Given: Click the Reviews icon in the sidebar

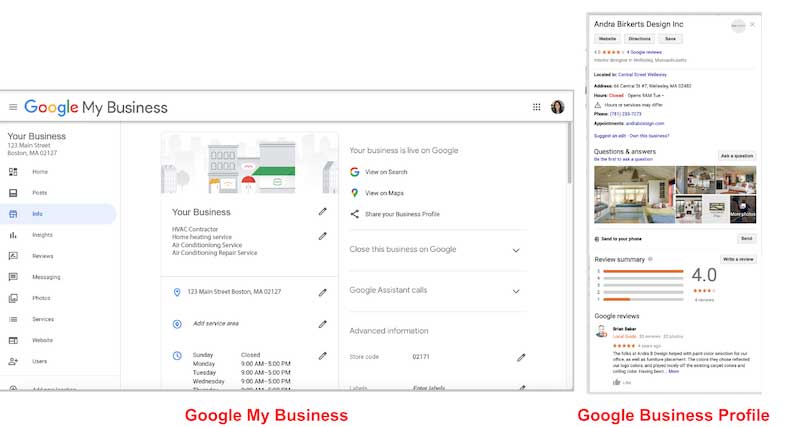Looking at the screenshot, I should pyautogui.click(x=13, y=256).
